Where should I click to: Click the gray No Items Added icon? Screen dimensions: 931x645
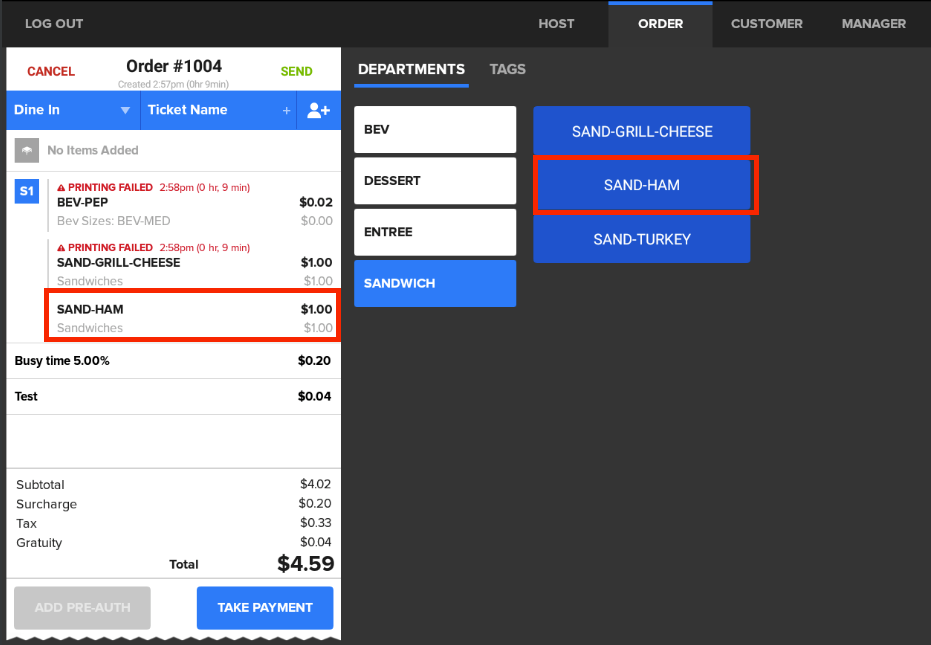click(x=27, y=150)
